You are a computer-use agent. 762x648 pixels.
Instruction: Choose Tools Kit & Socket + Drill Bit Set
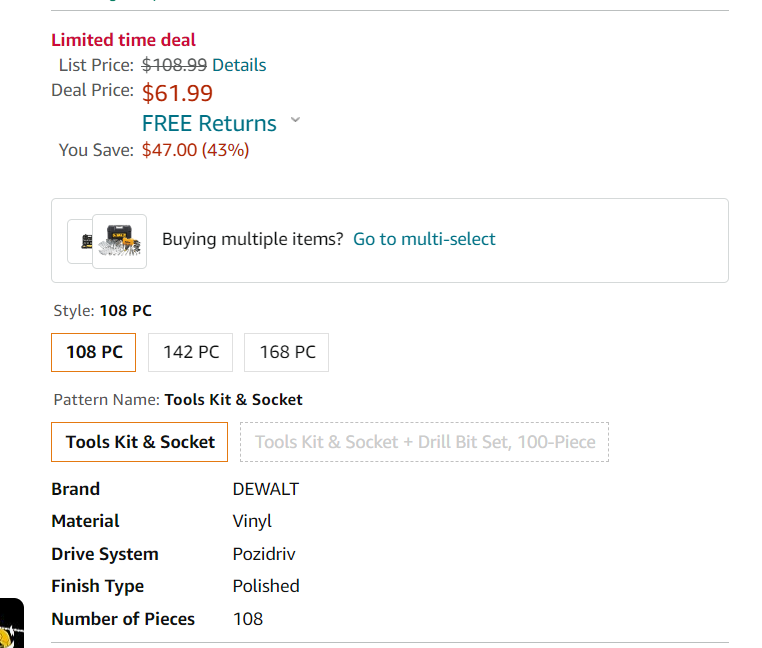coord(424,442)
